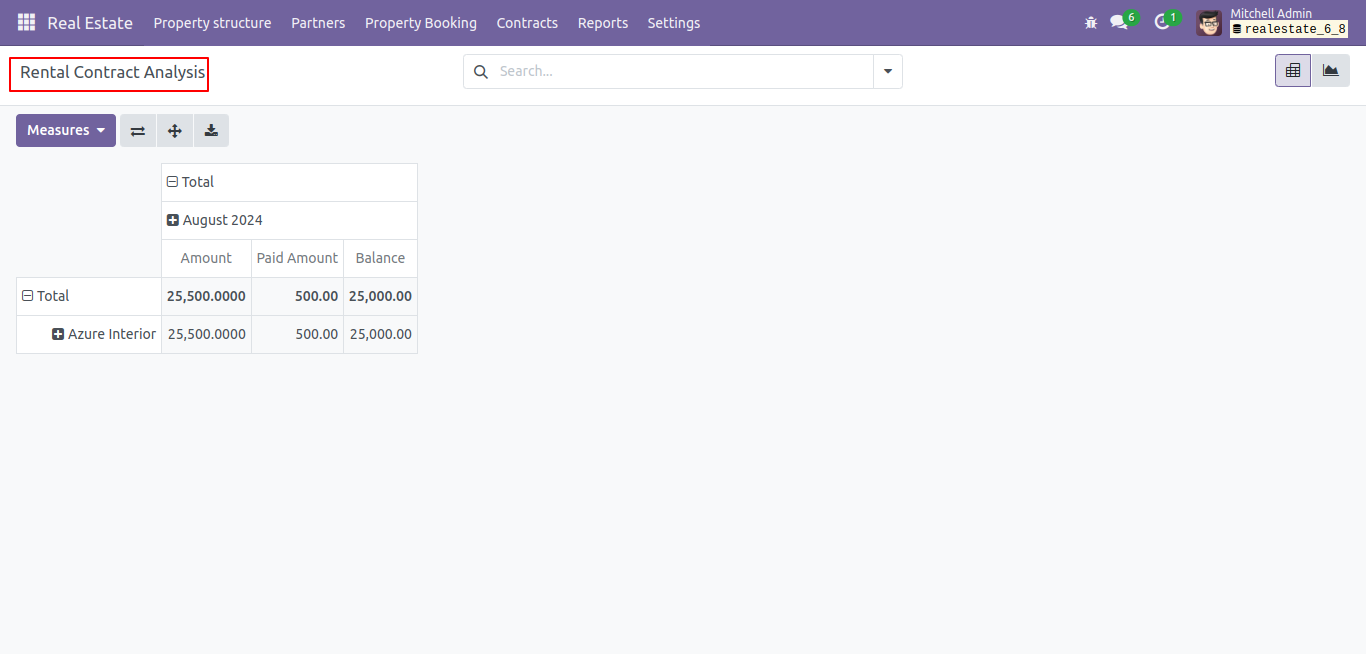
Task: Click Azure Interior Balance 25,000.00 cell
Action: click(x=380, y=334)
